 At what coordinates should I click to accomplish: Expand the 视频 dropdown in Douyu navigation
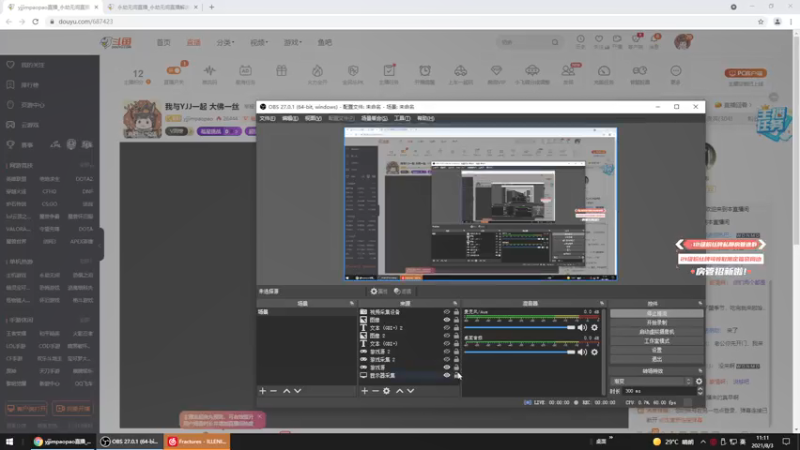259,42
